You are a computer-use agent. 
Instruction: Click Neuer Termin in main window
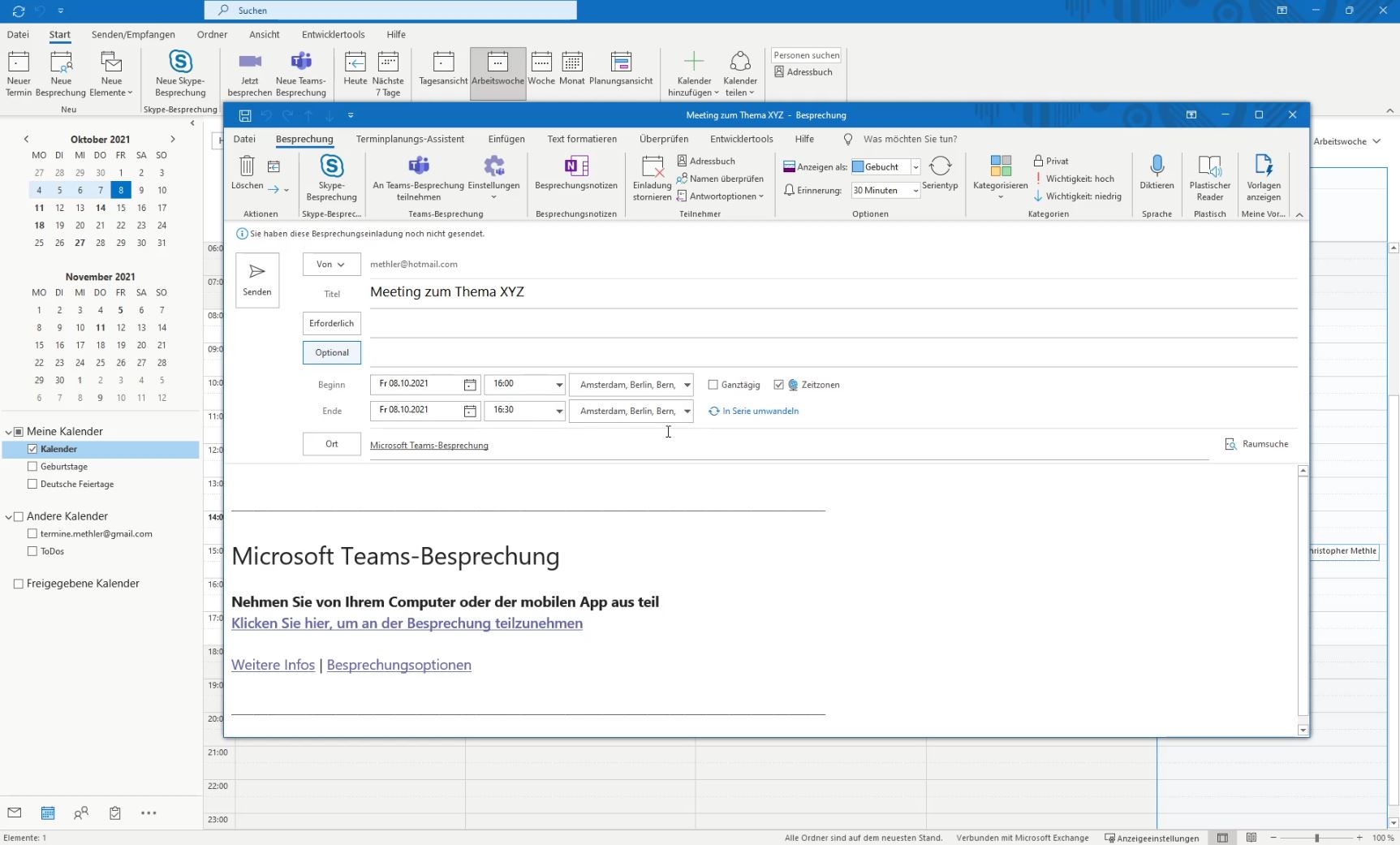click(x=19, y=73)
